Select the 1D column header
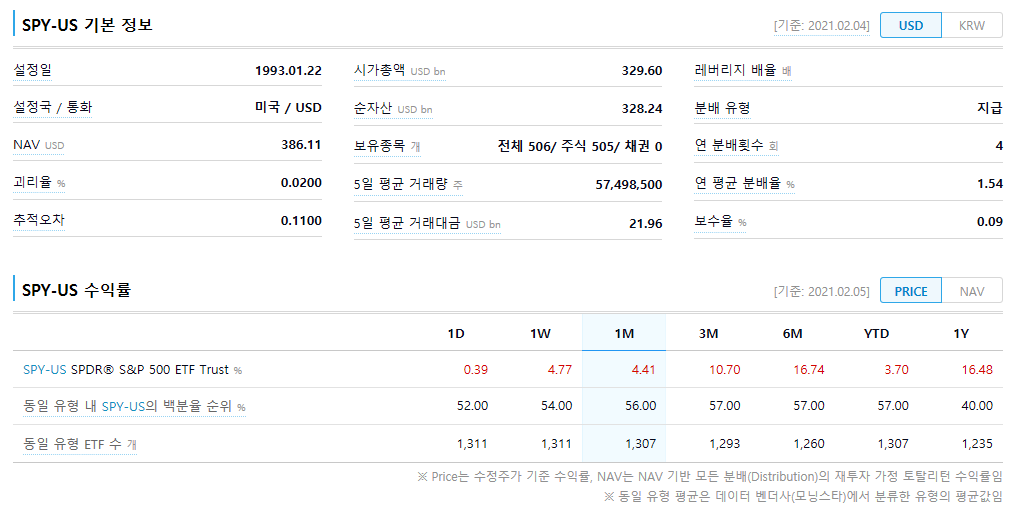This screenshot has height=520, width=1014. point(456,334)
